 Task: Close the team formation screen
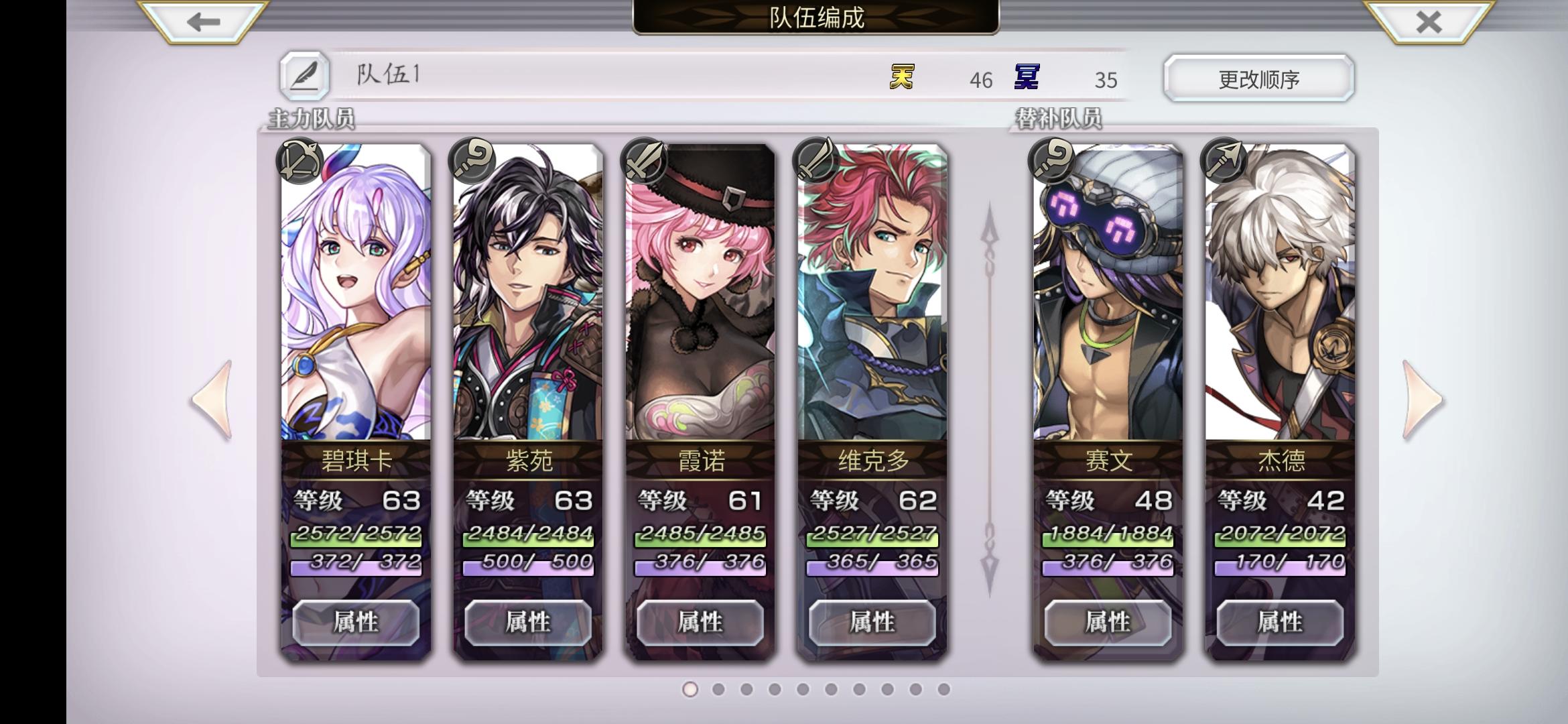tap(1429, 22)
